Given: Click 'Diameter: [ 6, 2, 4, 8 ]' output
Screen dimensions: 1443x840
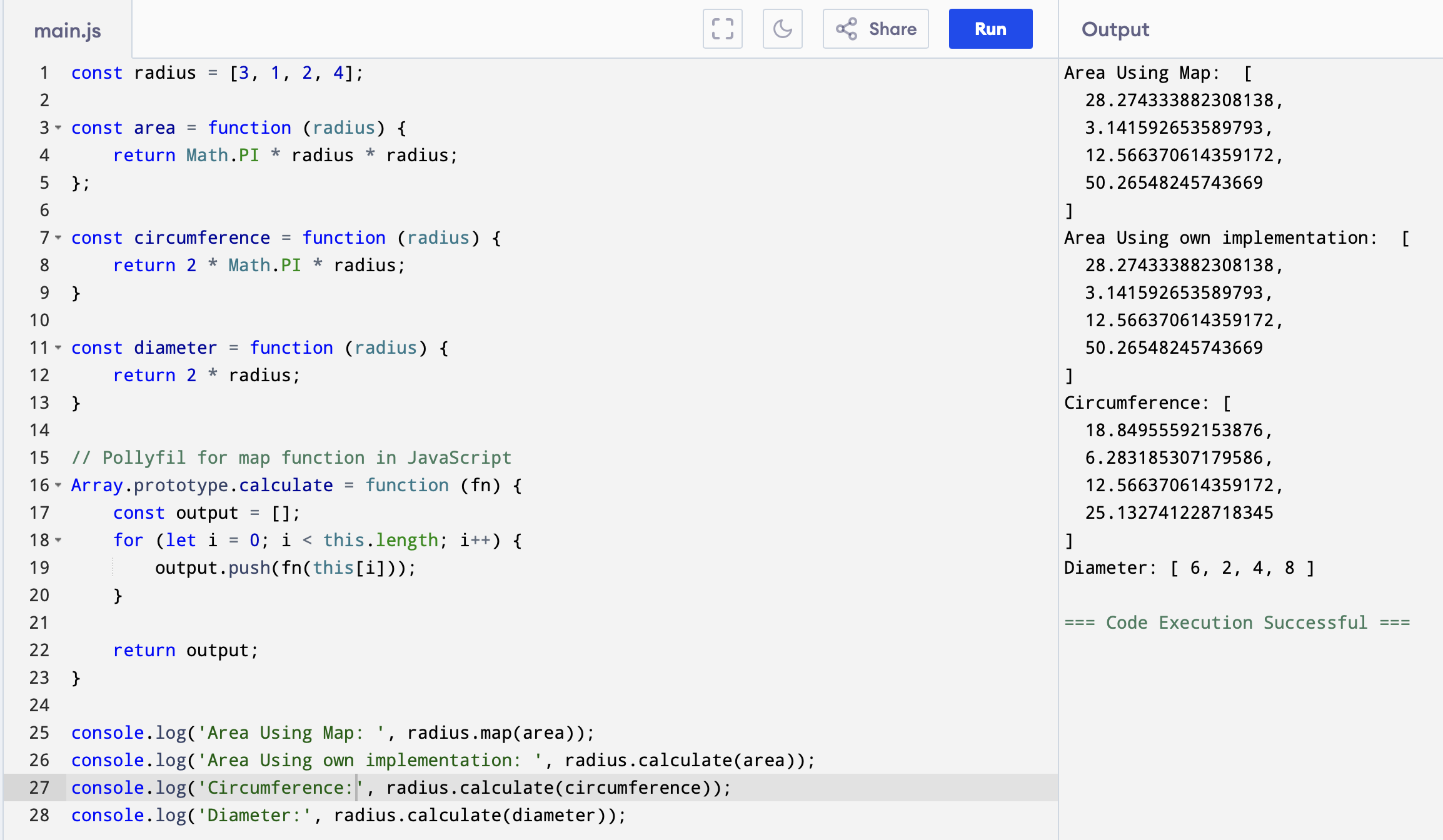Looking at the screenshot, I should tap(1189, 567).
